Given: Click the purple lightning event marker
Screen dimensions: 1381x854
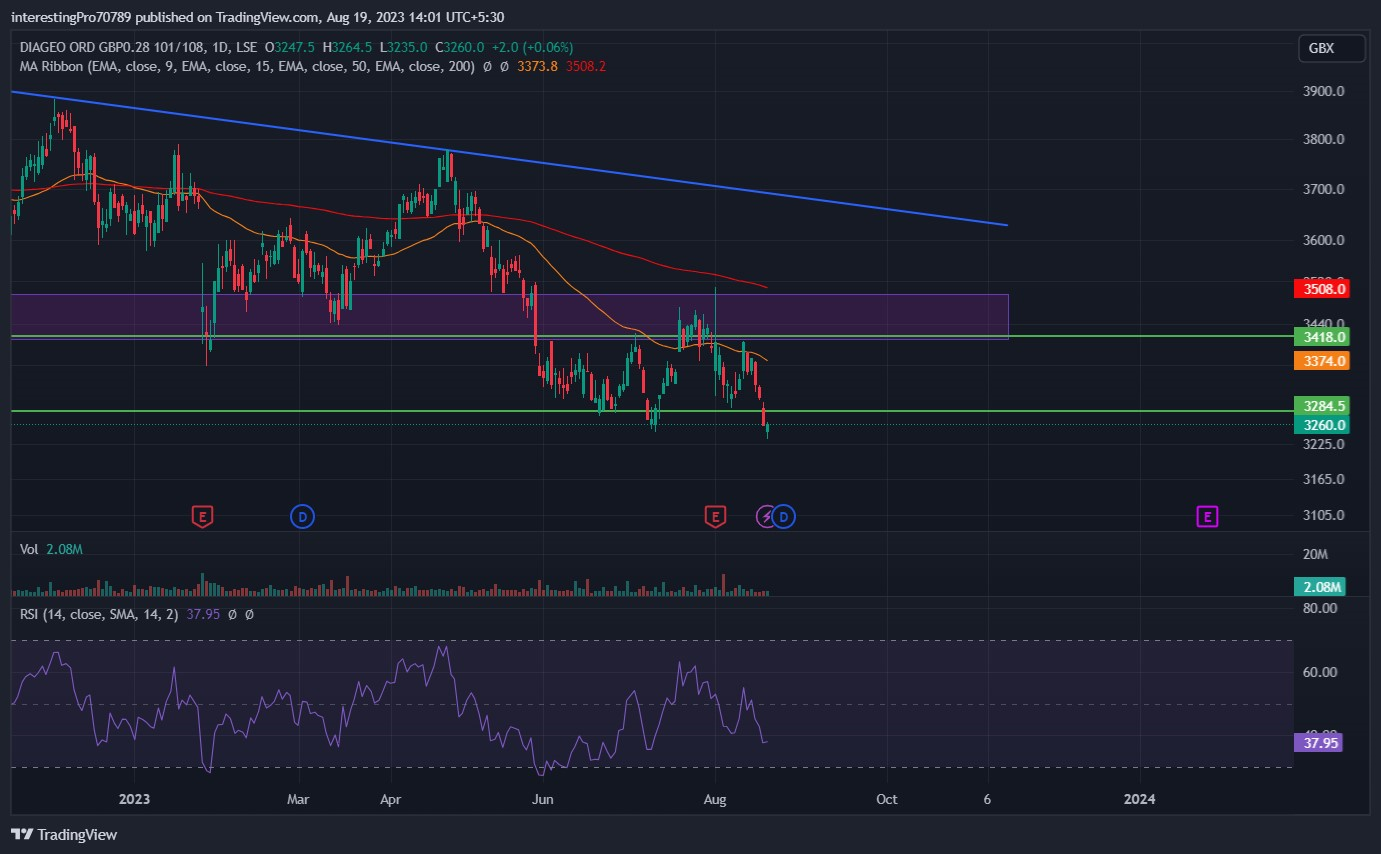Looking at the screenshot, I should pos(766,516).
